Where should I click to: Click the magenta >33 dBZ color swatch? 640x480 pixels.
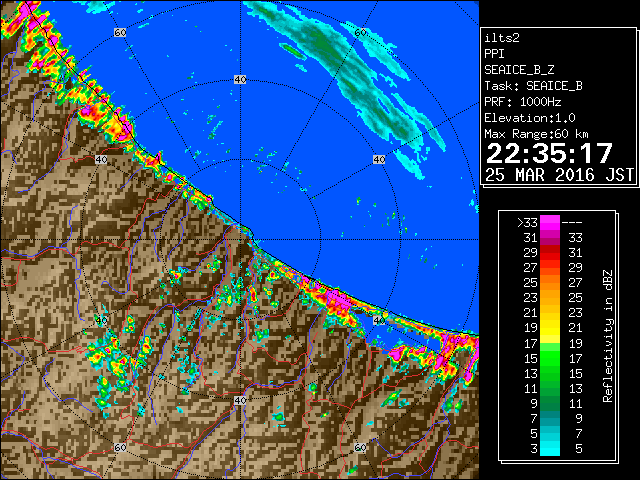coord(550,222)
